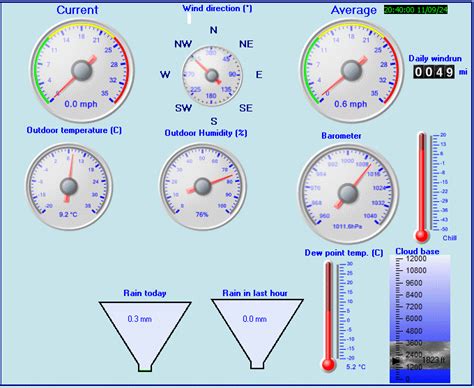Click the 0.3 mm rain today value
The height and width of the screenshot is (388, 474).
pos(139,319)
